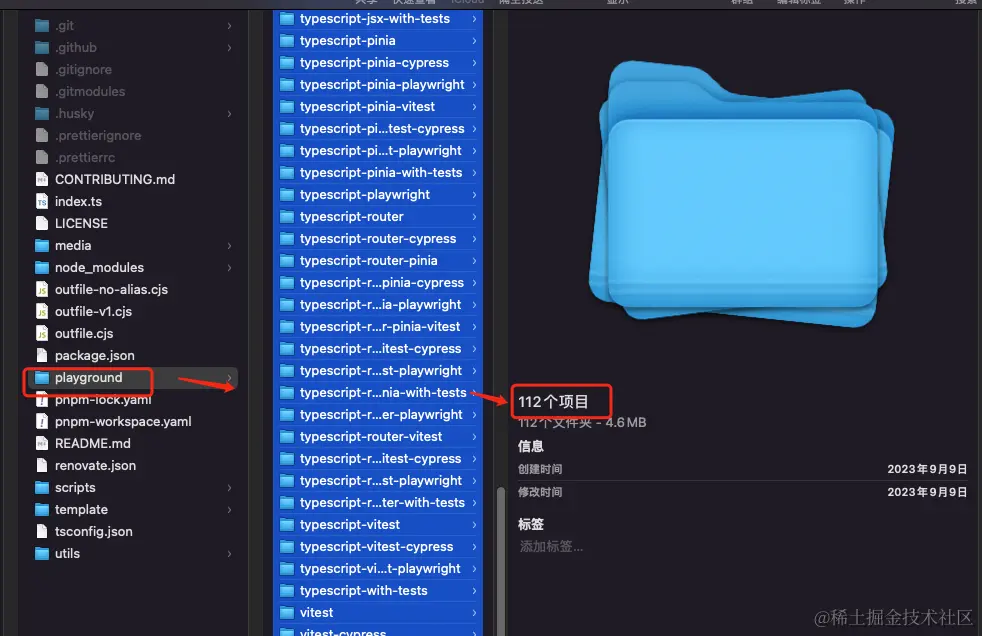Expand the typescript-with-tests chevron
Image resolution: width=982 pixels, height=636 pixels.
pos(474,591)
